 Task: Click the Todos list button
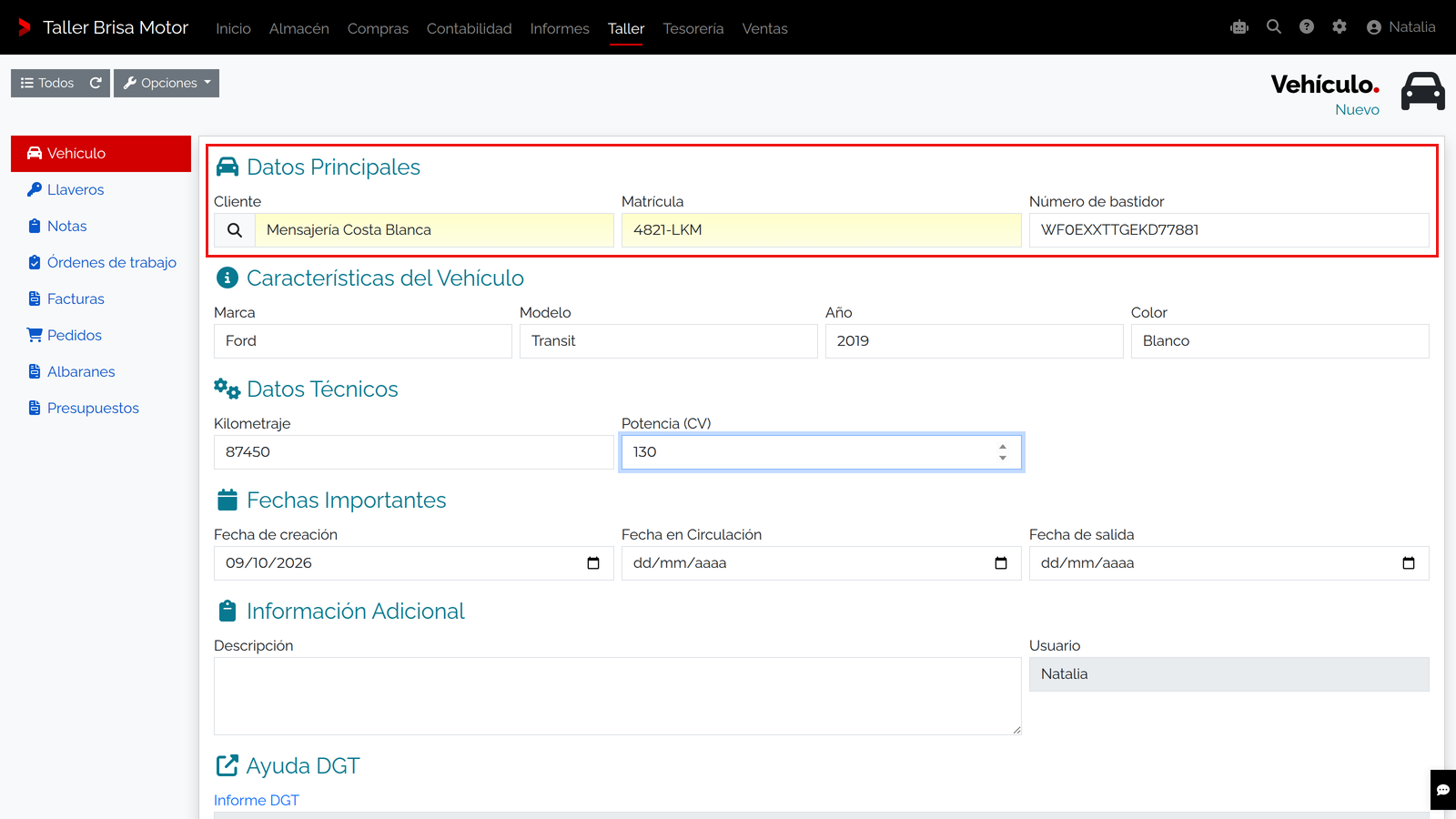(x=47, y=83)
